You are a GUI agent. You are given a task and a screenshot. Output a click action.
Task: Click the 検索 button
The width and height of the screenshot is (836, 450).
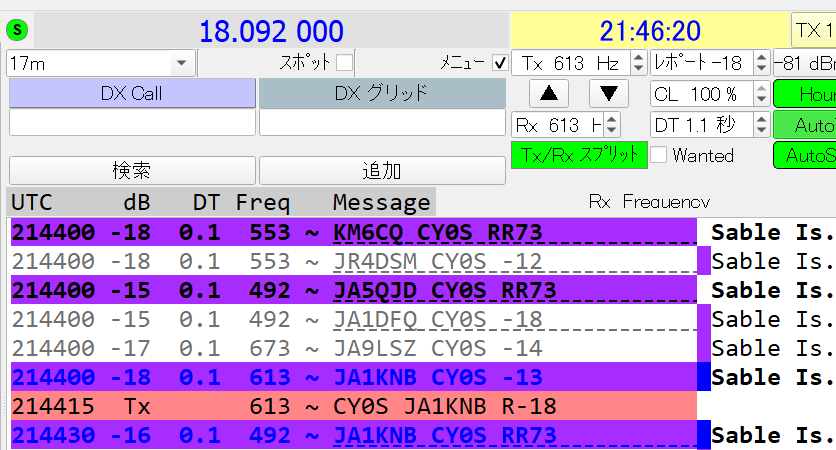click(x=132, y=171)
